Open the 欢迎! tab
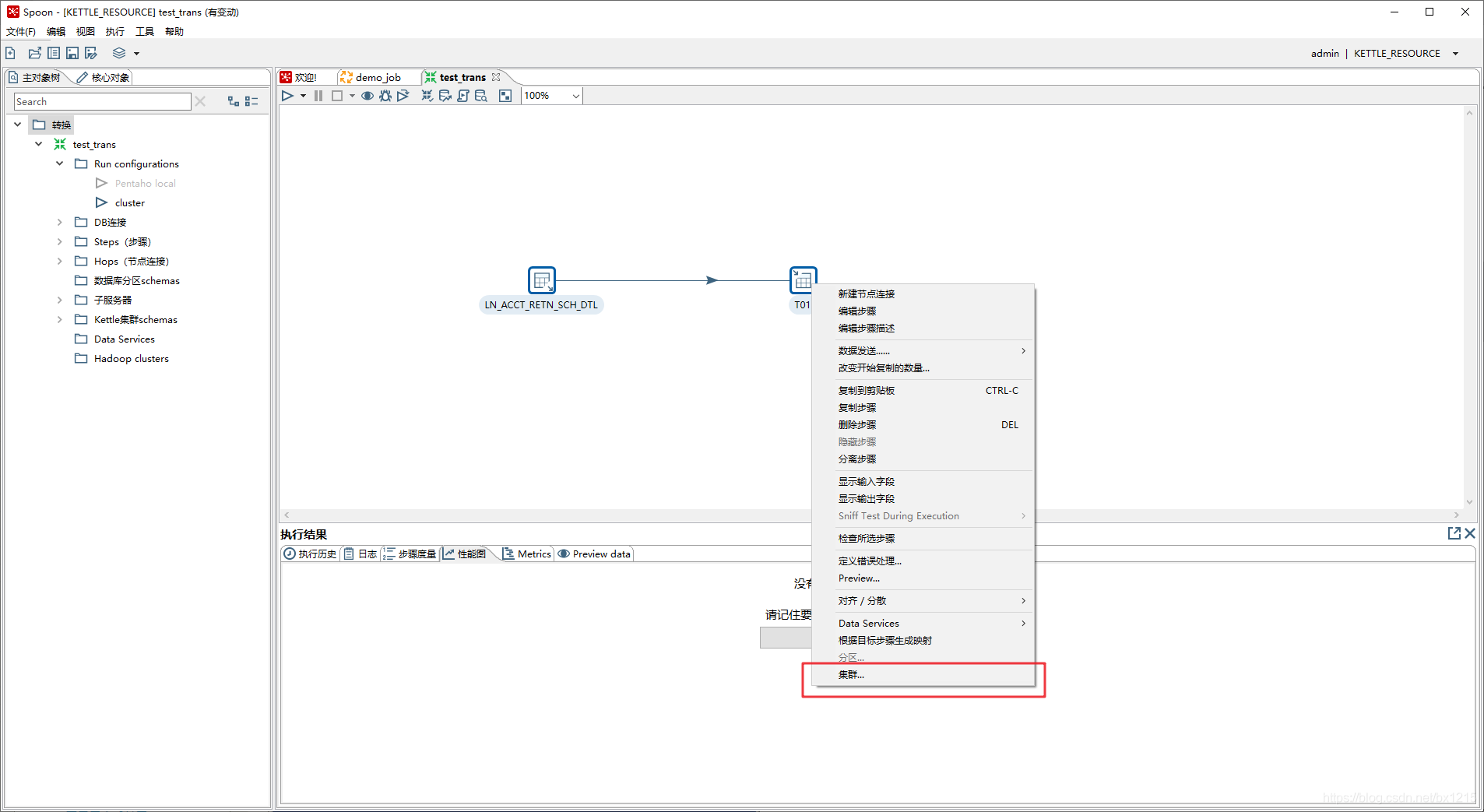 [x=305, y=77]
